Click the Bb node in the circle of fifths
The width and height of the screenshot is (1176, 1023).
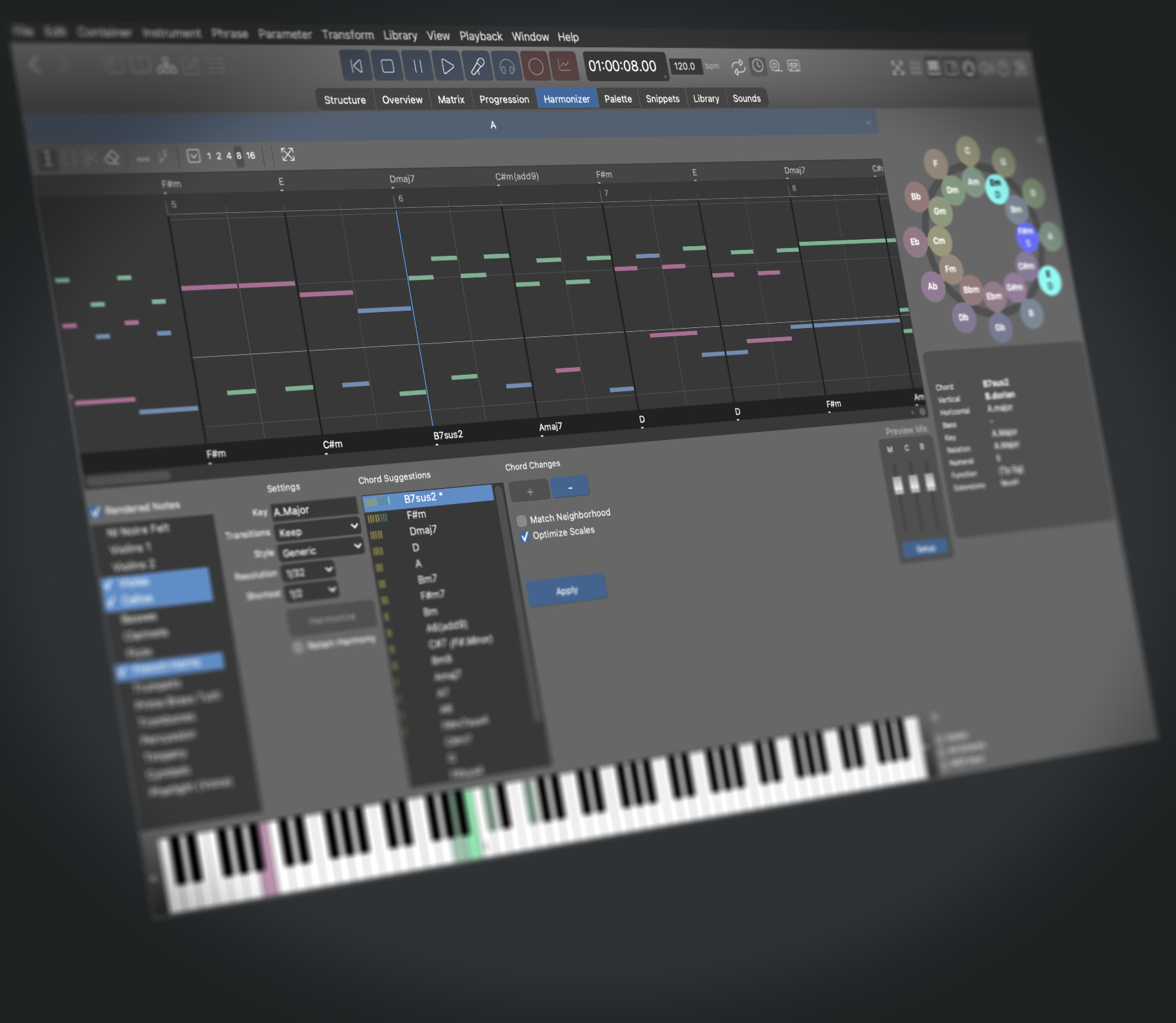(x=916, y=196)
